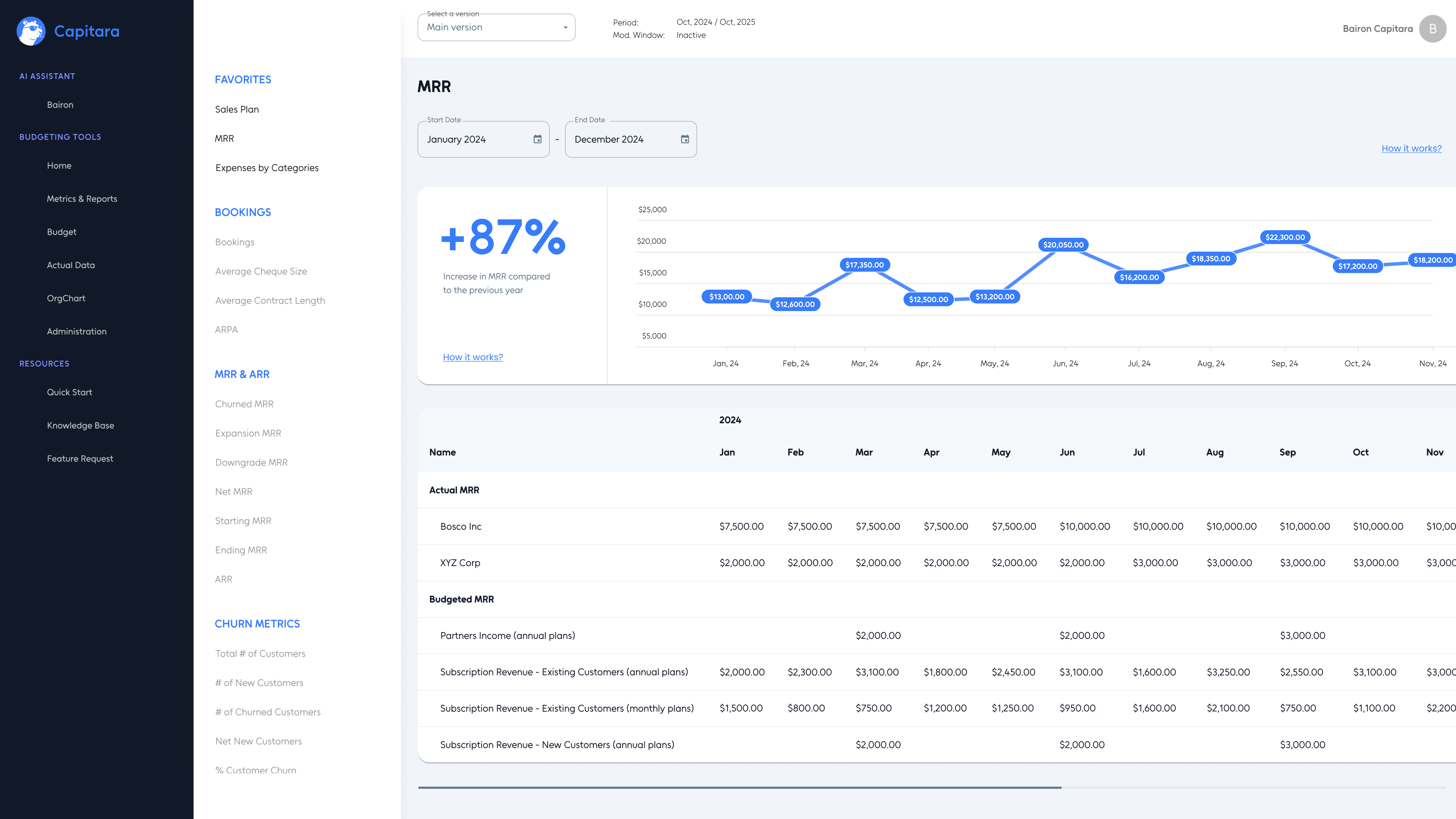Open the Bairon AI assistant
The width and height of the screenshot is (1456, 819).
pyautogui.click(x=60, y=105)
